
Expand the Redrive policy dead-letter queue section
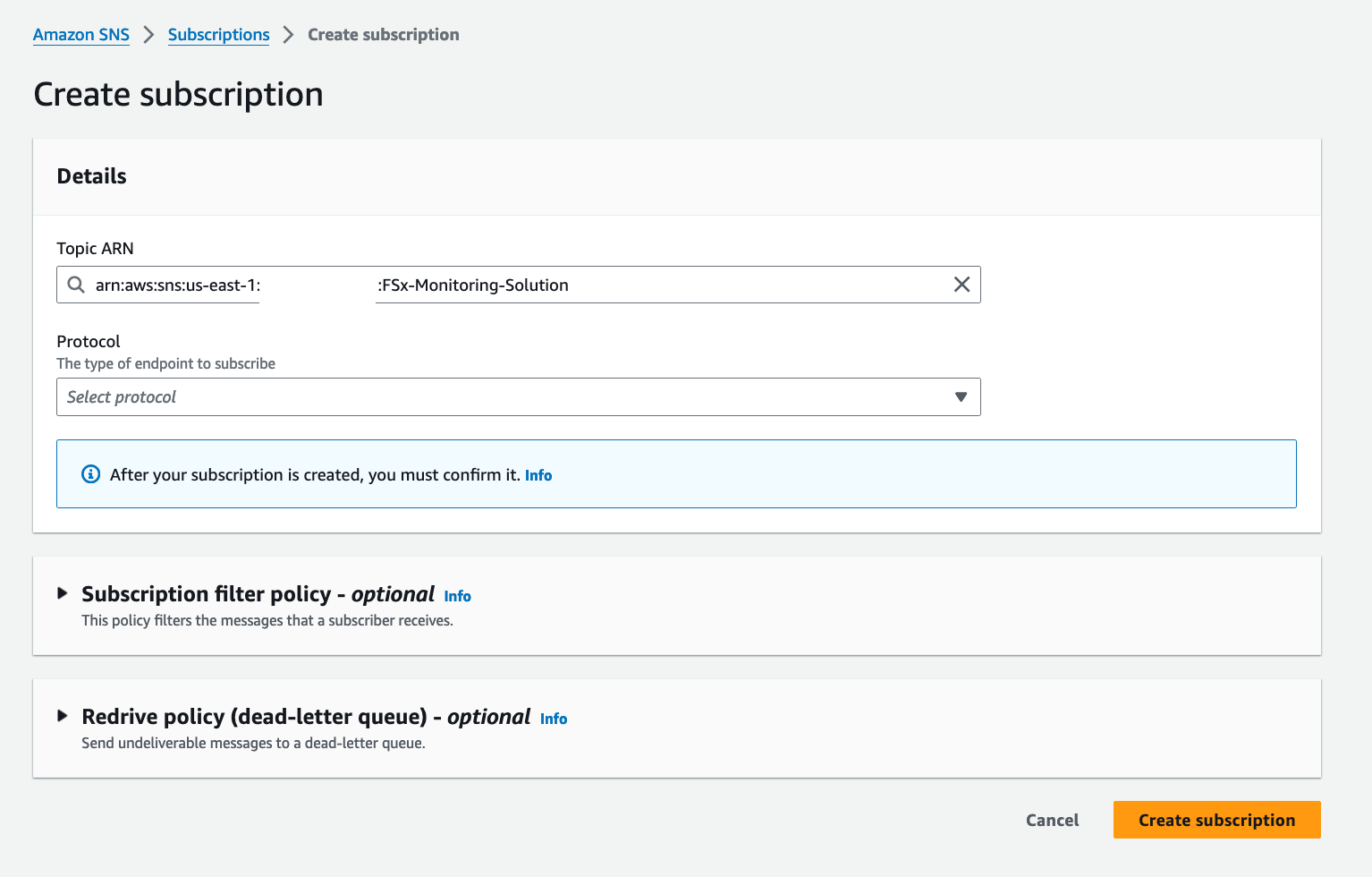pyautogui.click(x=304, y=716)
